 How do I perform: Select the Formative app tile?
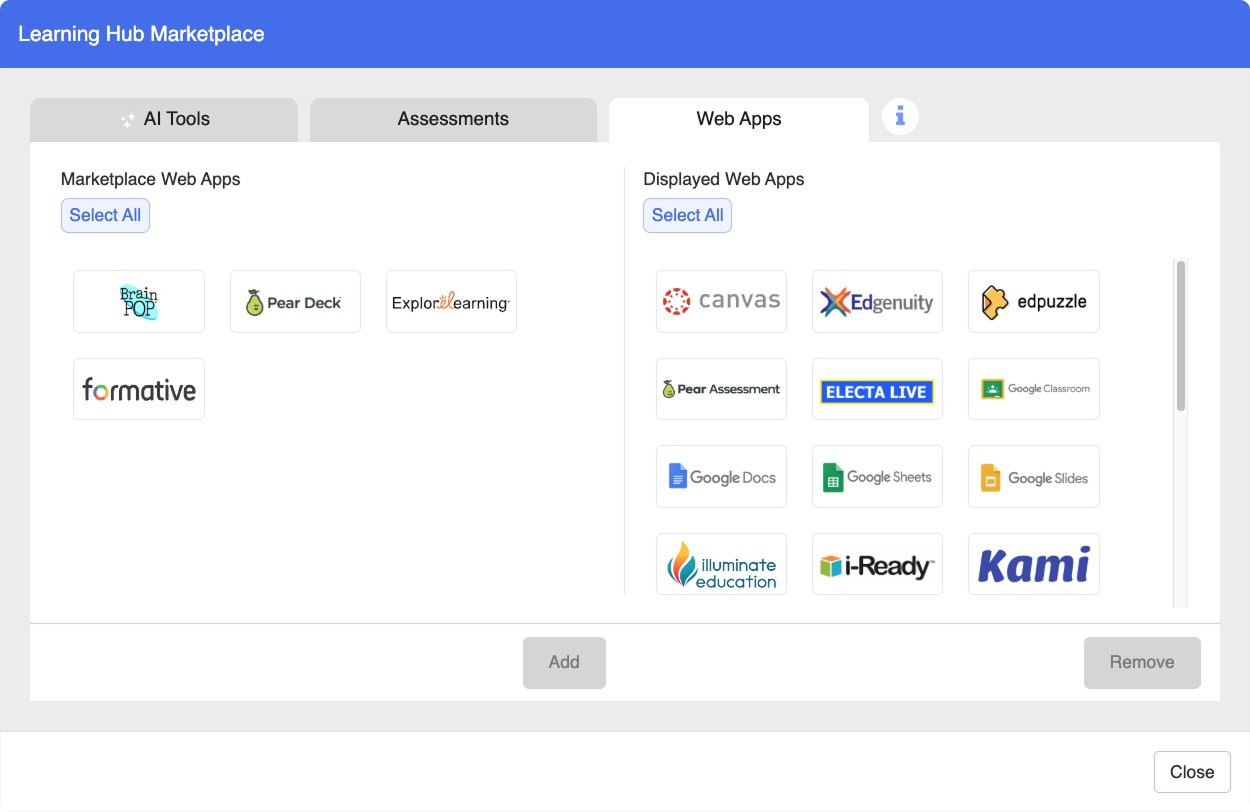point(139,389)
